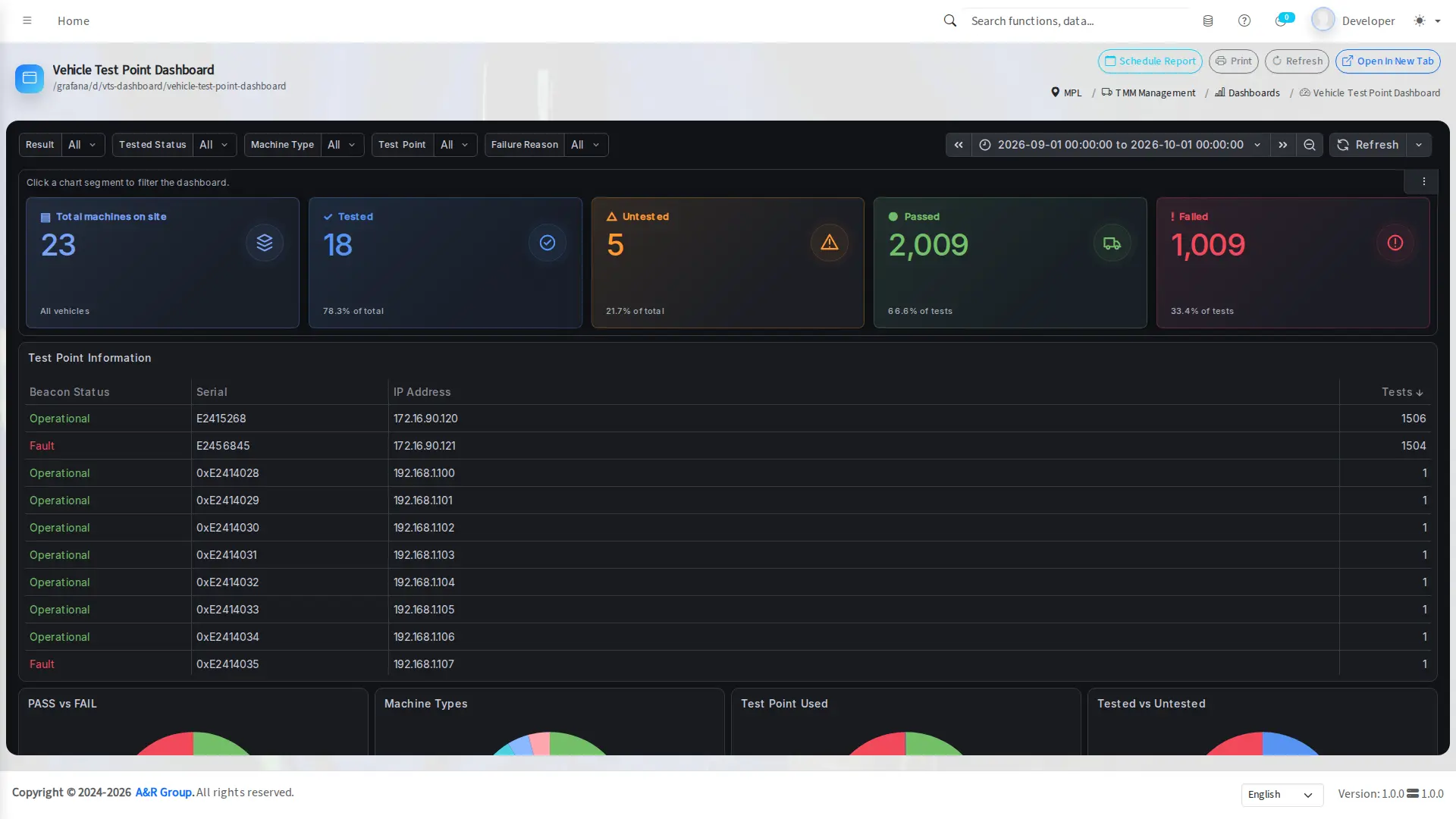
Task: Zoom out the time range
Action: pyautogui.click(x=1310, y=145)
